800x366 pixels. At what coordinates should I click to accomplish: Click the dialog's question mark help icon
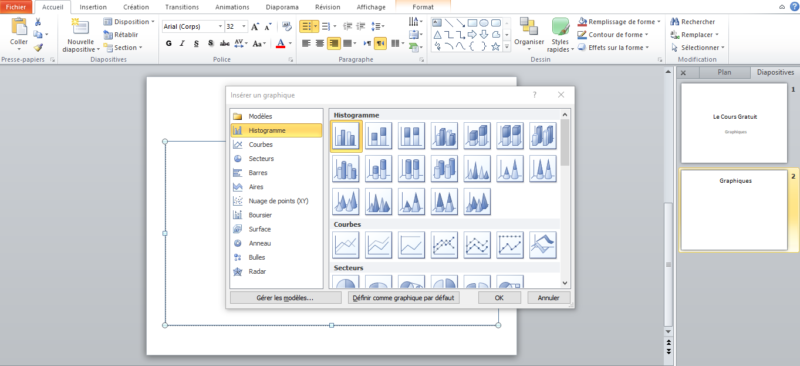click(x=535, y=95)
